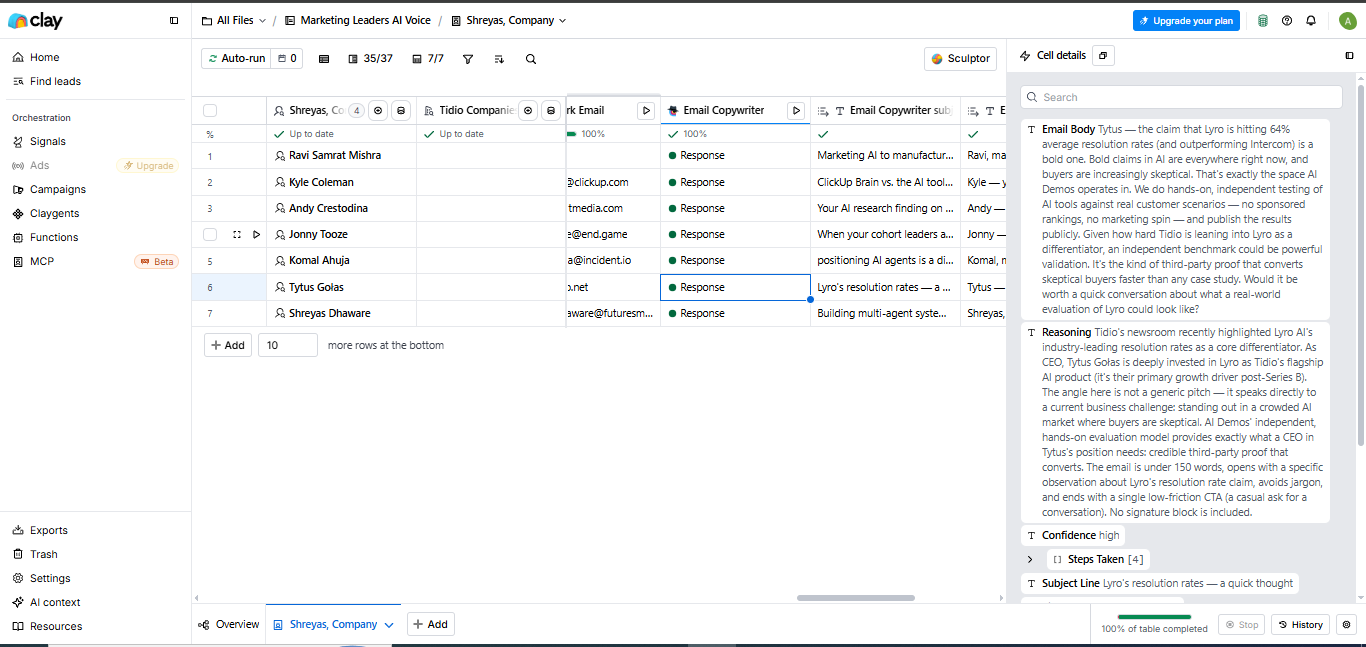Open the Overview tab
The width and height of the screenshot is (1366, 647).
[229, 624]
